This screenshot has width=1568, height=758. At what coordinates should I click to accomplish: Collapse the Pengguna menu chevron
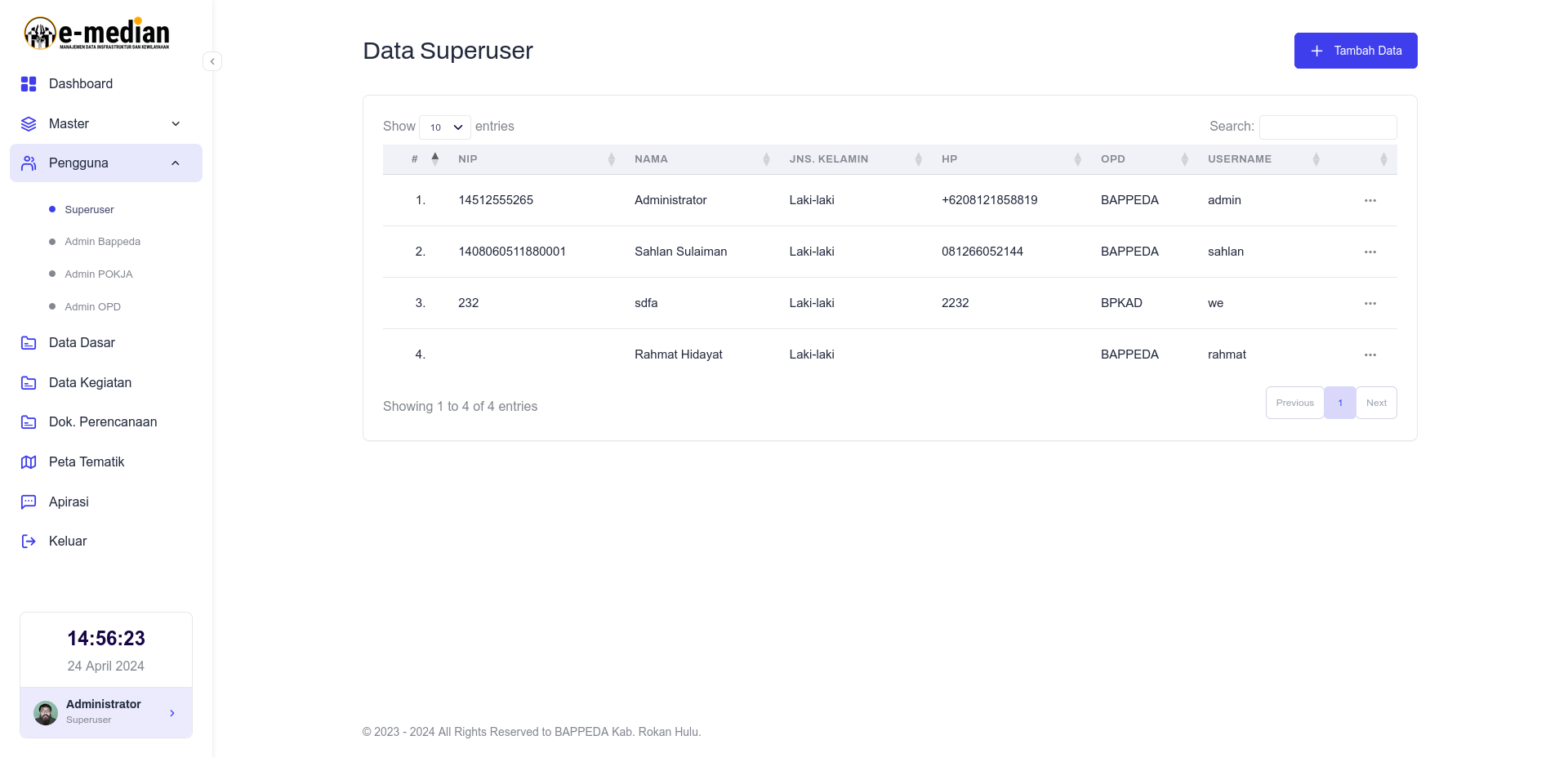click(176, 163)
